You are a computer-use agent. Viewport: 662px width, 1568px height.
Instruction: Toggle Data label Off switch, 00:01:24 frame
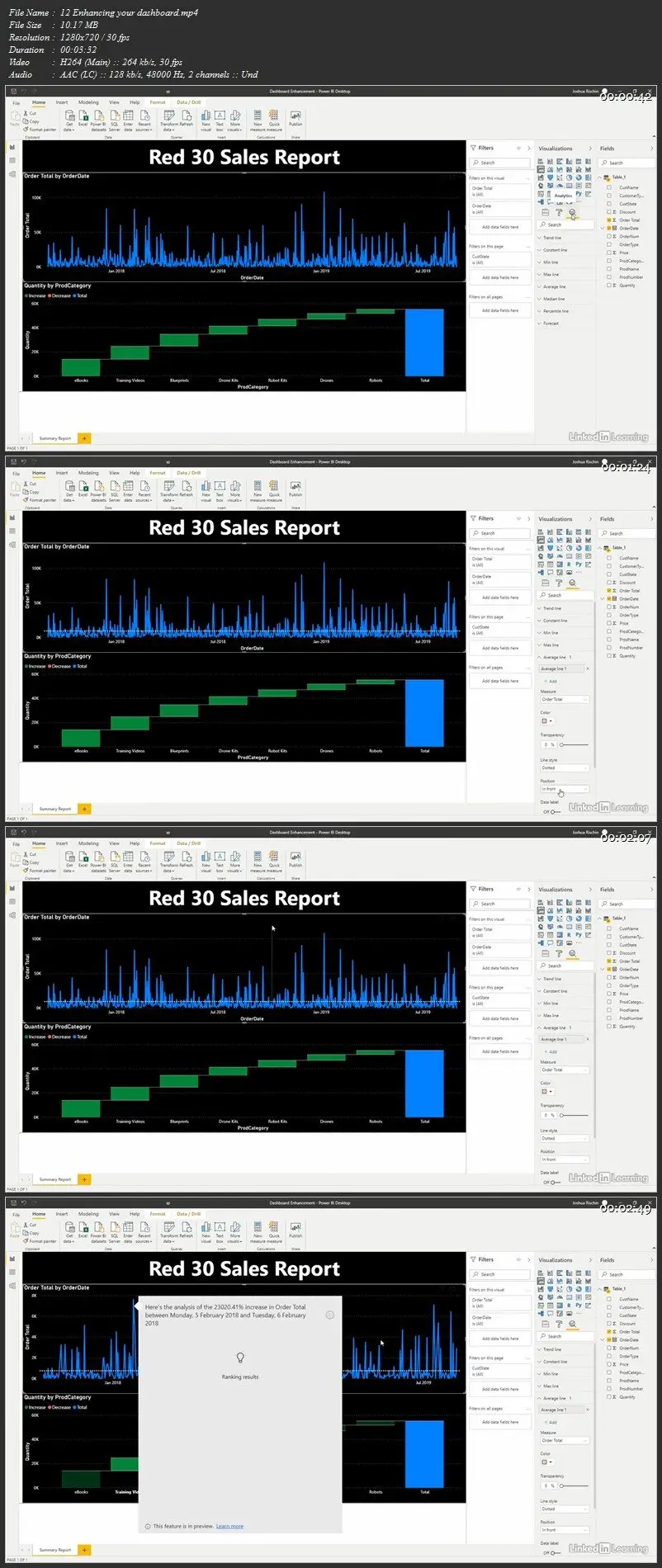(x=555, y=811)
